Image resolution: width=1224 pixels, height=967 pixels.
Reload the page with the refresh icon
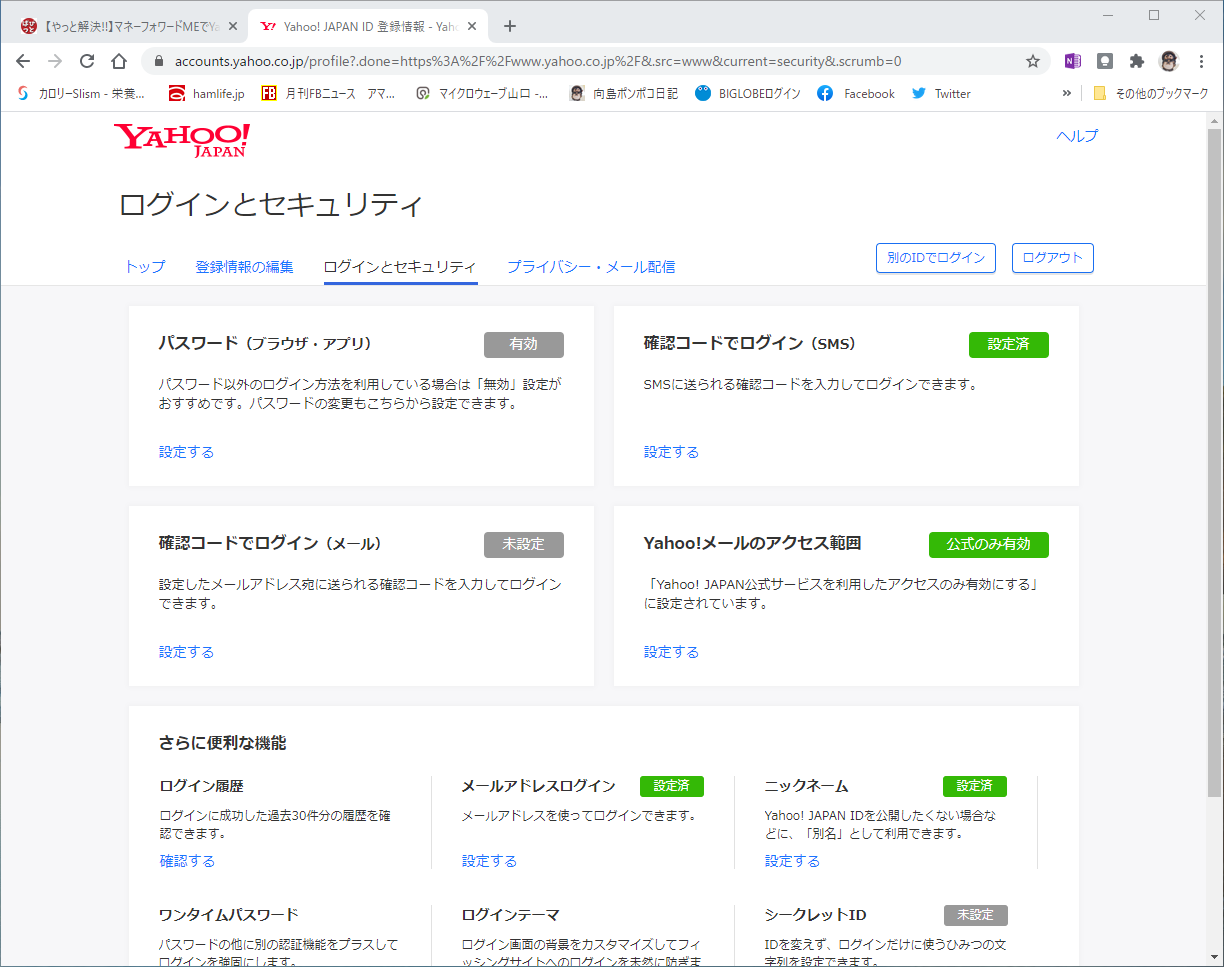[87, 61]
